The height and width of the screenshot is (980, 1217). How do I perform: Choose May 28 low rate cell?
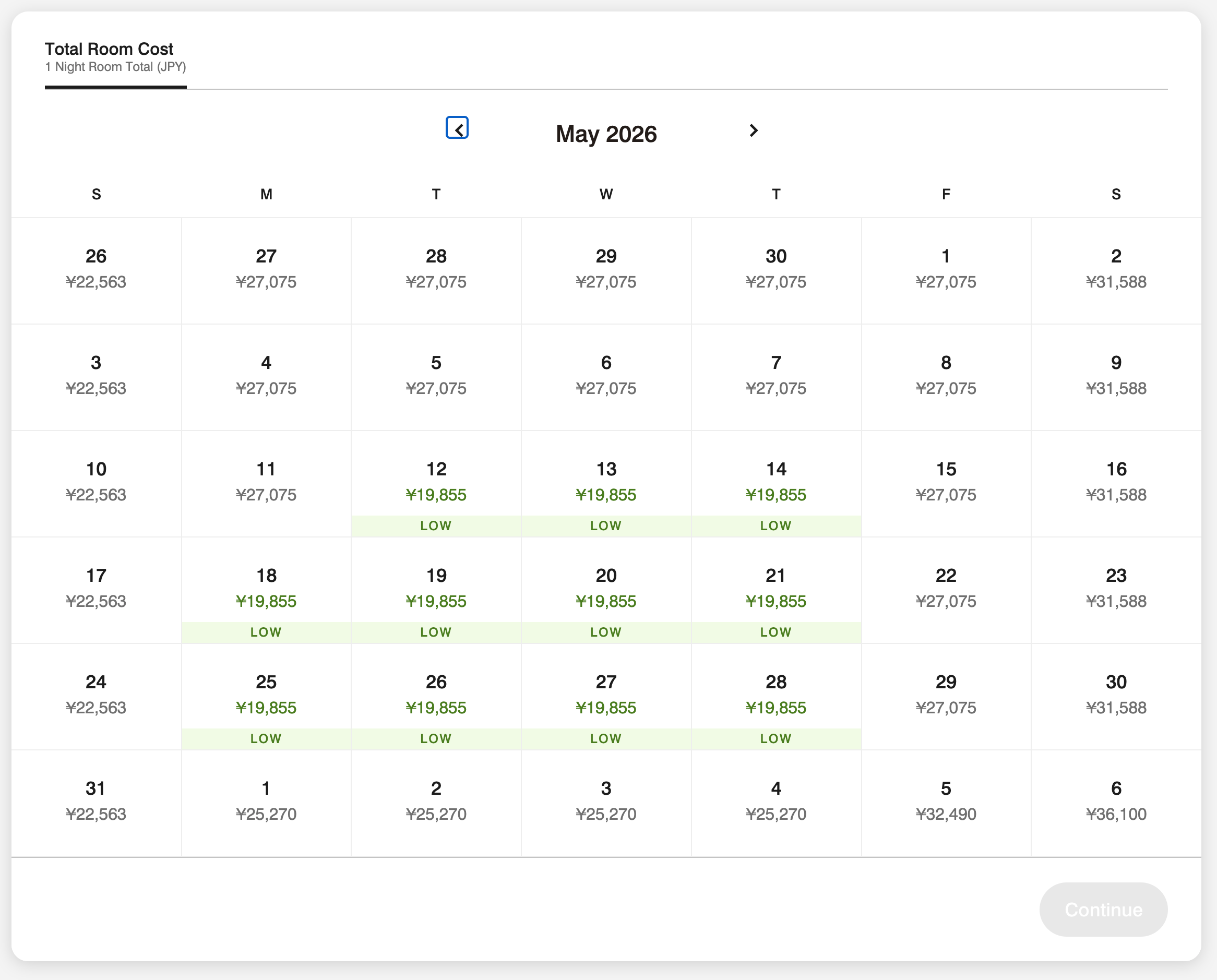pos(775,696)
